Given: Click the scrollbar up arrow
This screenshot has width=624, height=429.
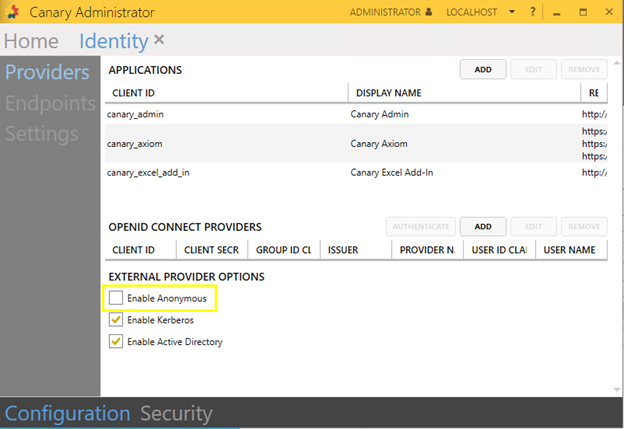Looking at the screenshot, I should click(x=617, y=63).
